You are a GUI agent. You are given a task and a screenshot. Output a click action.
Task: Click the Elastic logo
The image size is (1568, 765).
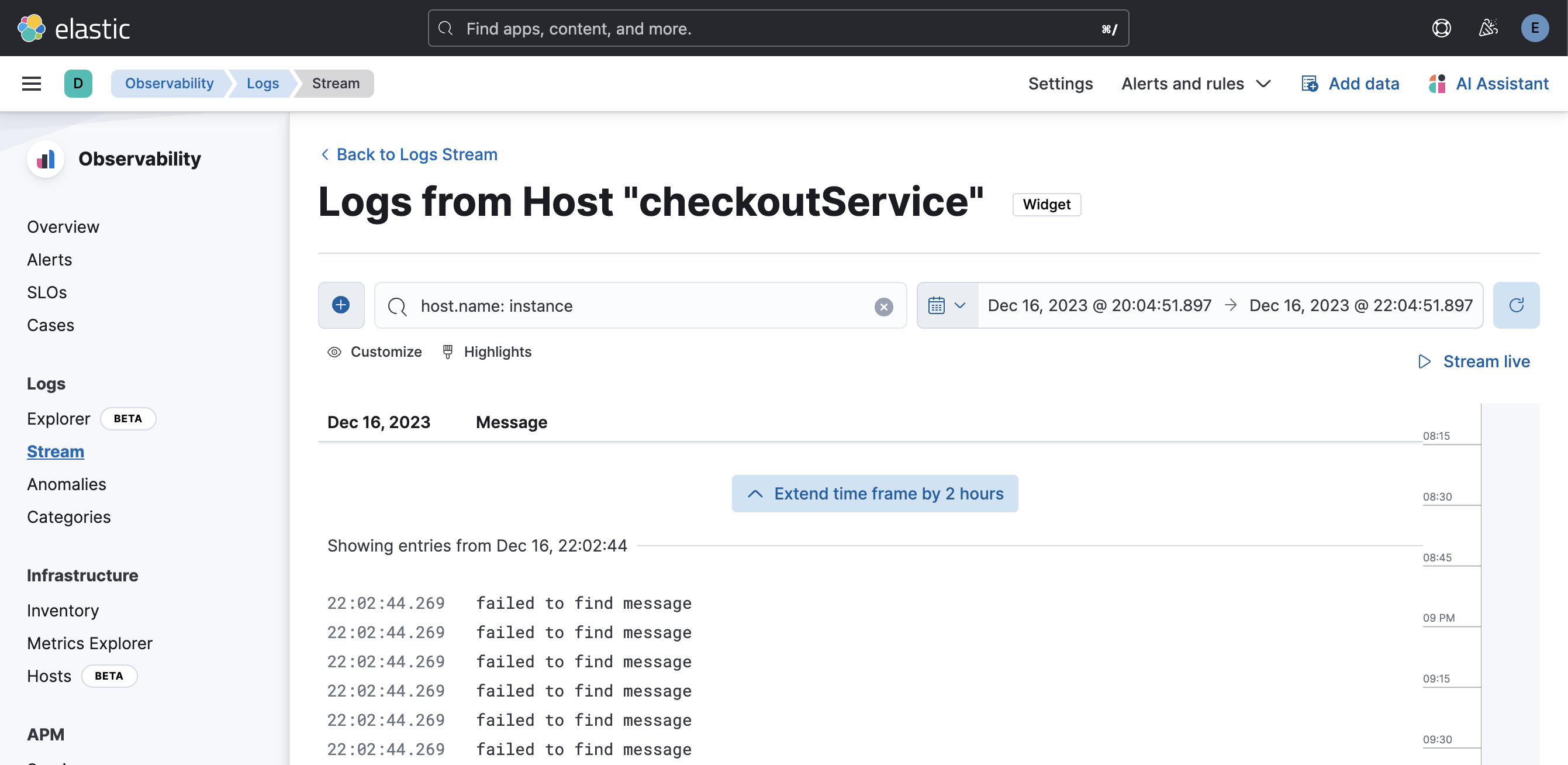click(x=74, y=28)
